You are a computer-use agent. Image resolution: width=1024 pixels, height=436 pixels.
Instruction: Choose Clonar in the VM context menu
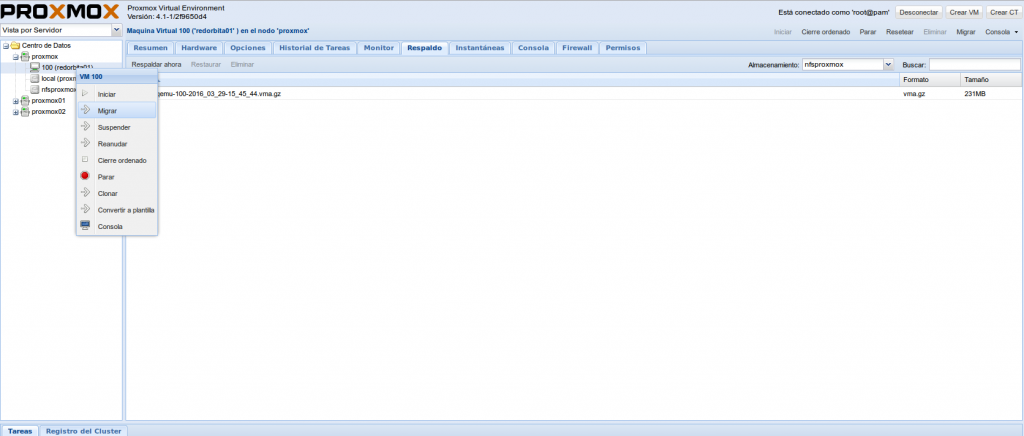[108, 193]
